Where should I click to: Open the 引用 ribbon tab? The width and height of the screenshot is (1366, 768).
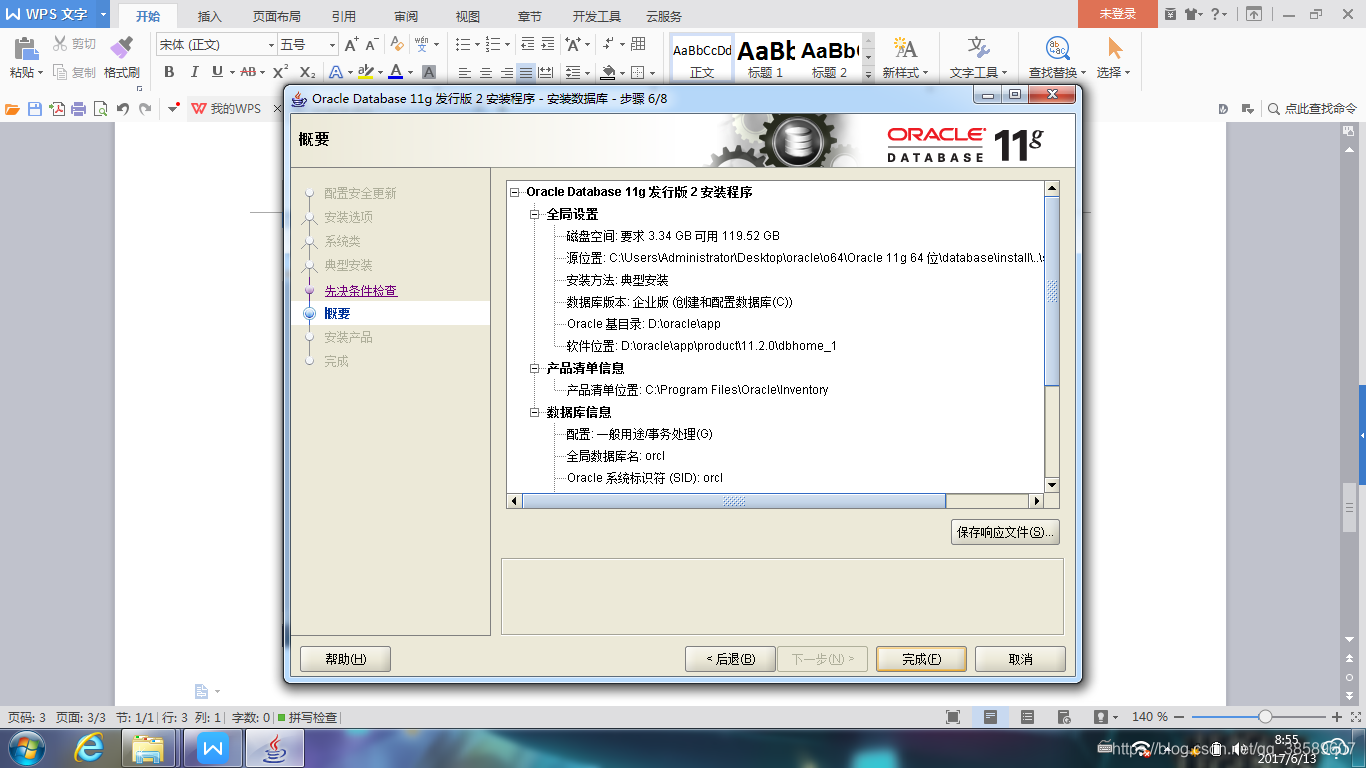(x=344, y=16)
